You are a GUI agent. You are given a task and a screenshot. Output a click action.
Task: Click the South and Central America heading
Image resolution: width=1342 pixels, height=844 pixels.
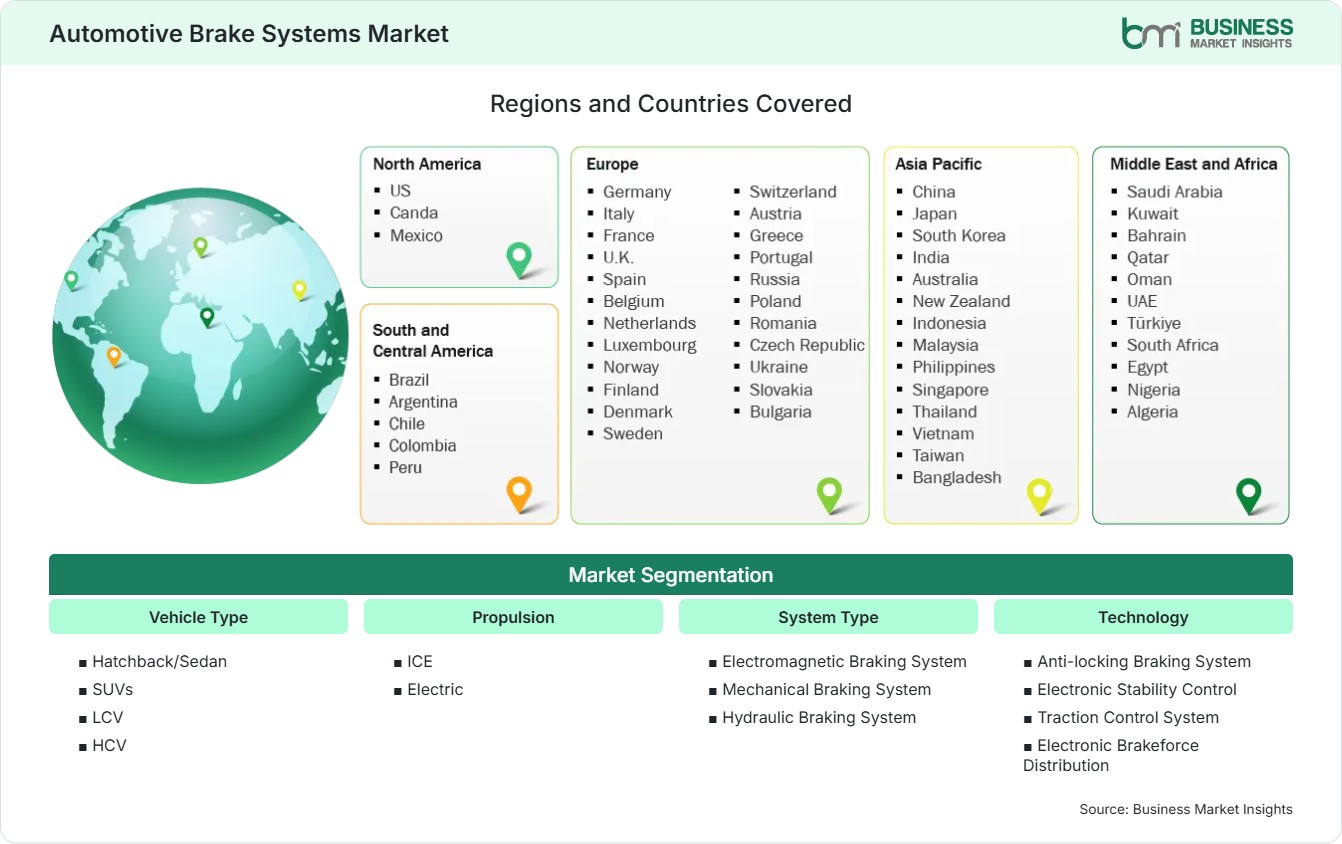tap(433, 340)
